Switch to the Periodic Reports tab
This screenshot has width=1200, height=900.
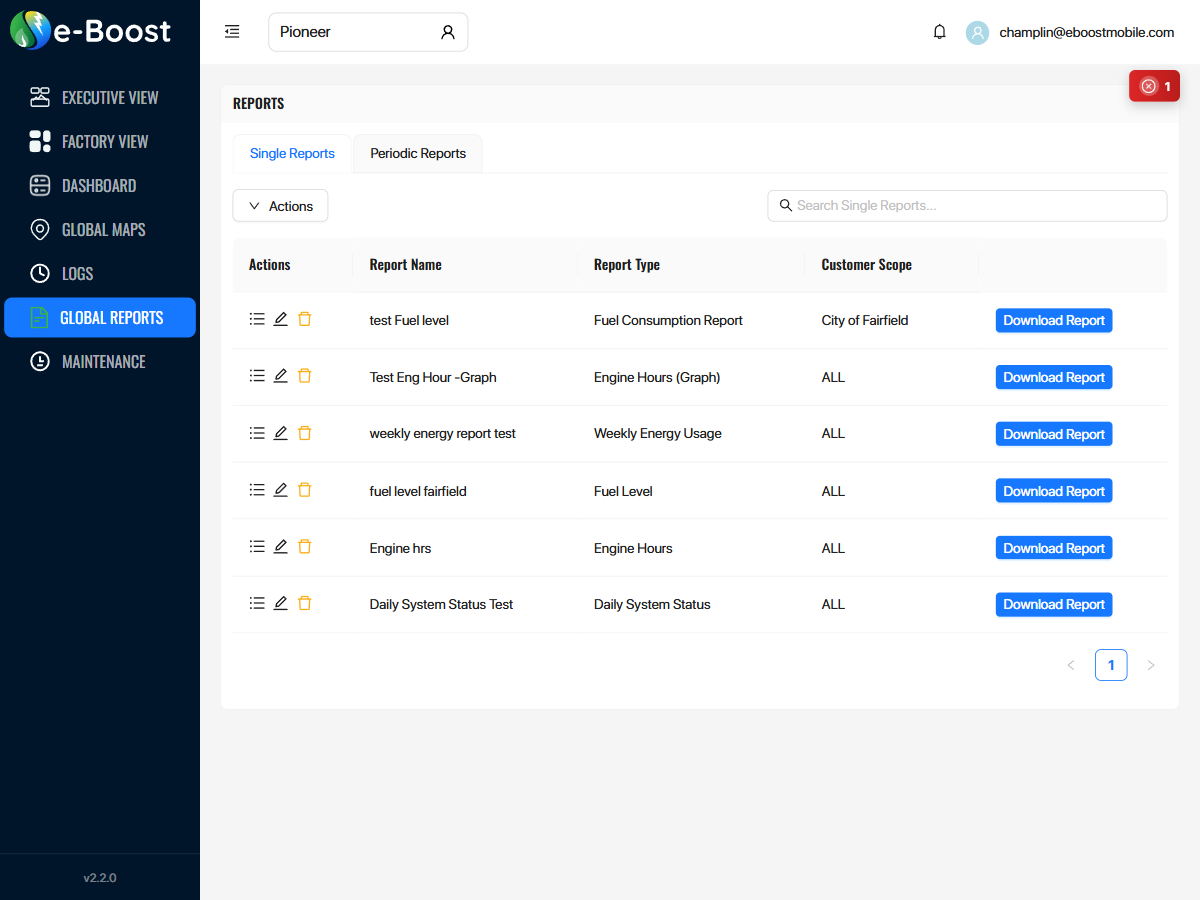click(417, 153)
